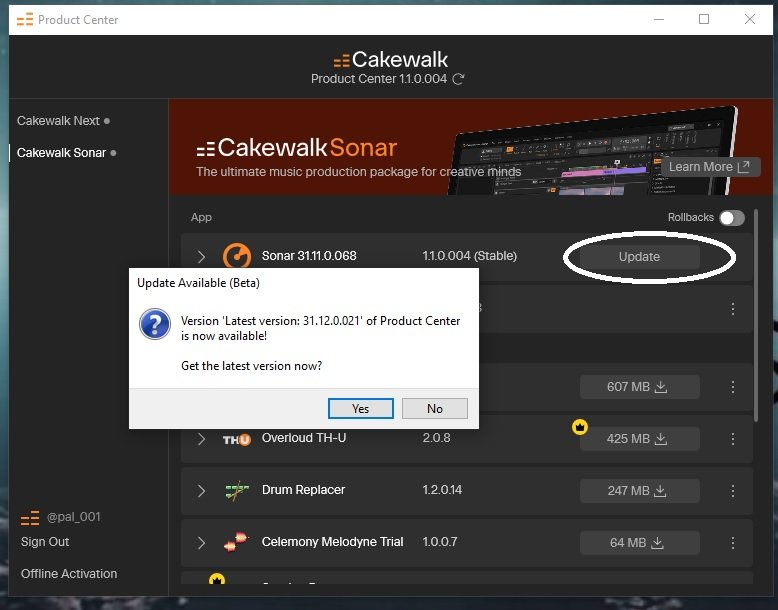
Task: Click the Overloud TH-U product icon
Action: pos(237,439)
